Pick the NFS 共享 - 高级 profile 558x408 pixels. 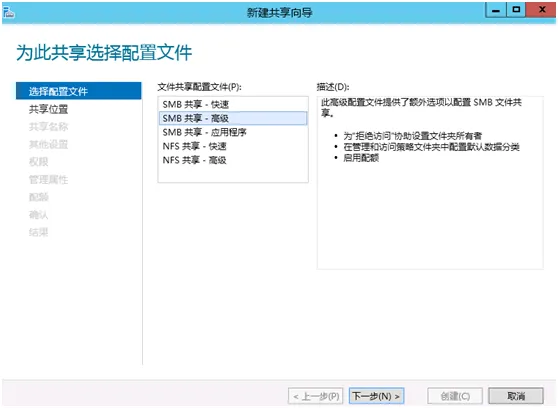(x=233, y=160)
